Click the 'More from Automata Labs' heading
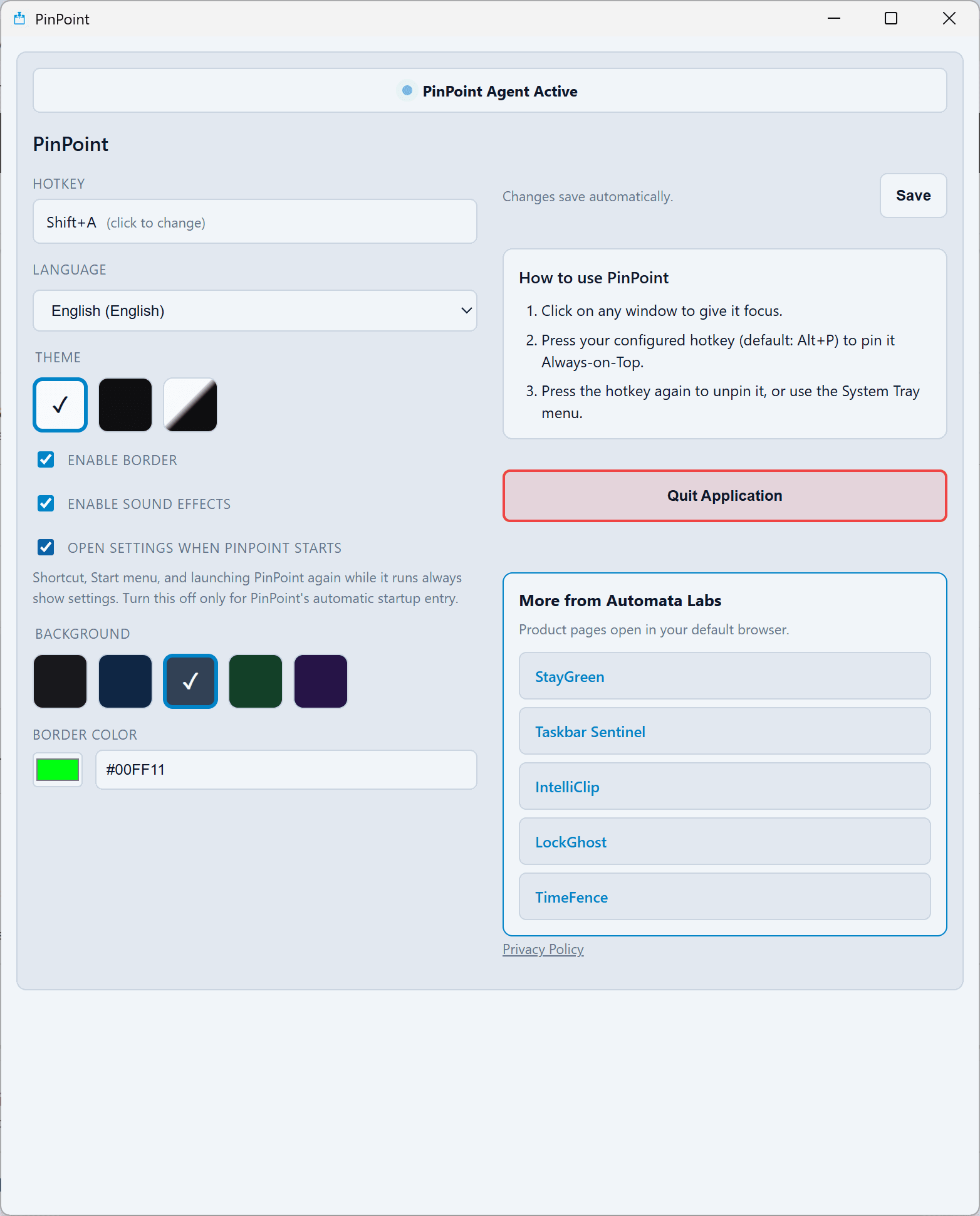The height and width of the screenshot is (1216, 980). click(620, 600)
